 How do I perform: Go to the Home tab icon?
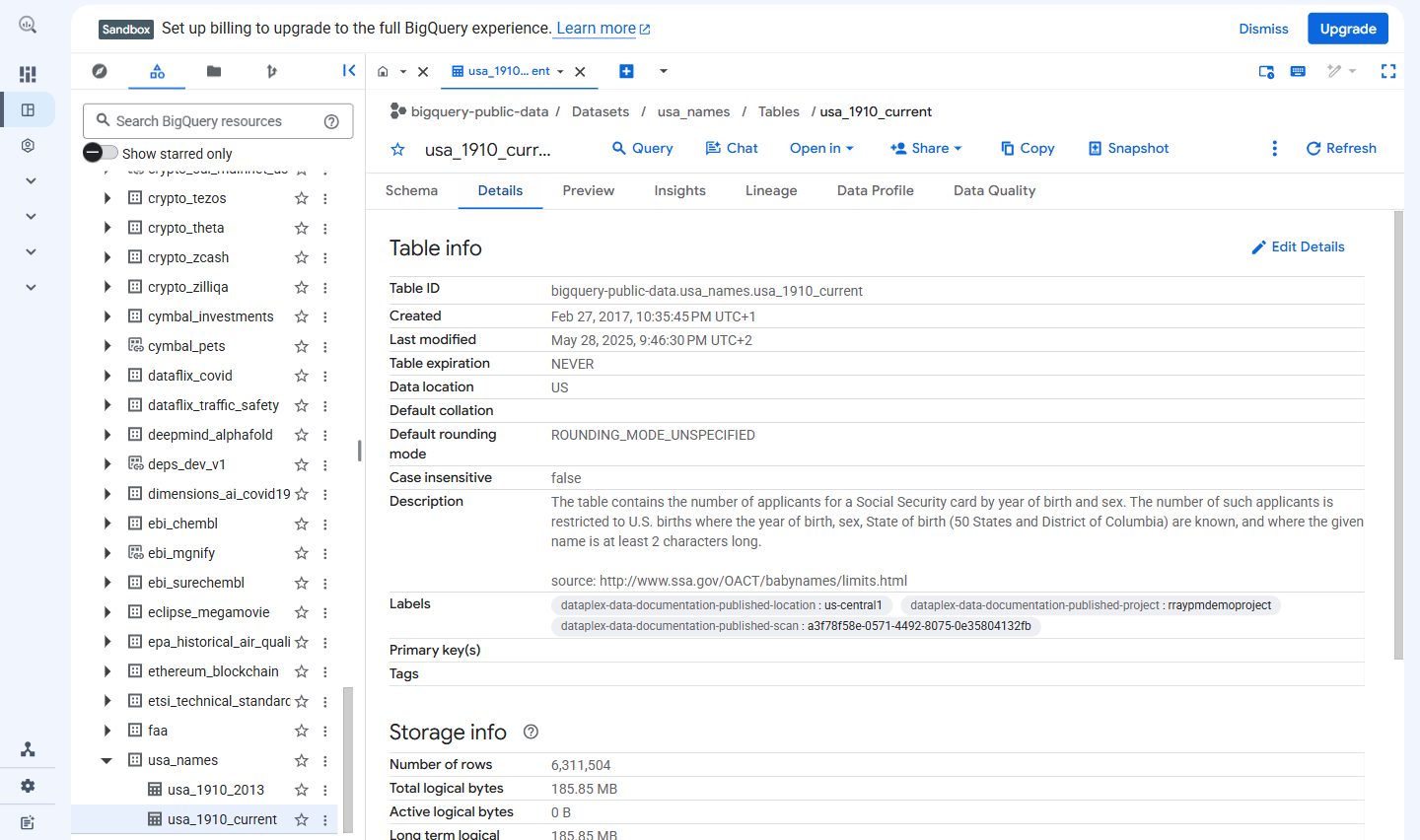click(384, 71)
